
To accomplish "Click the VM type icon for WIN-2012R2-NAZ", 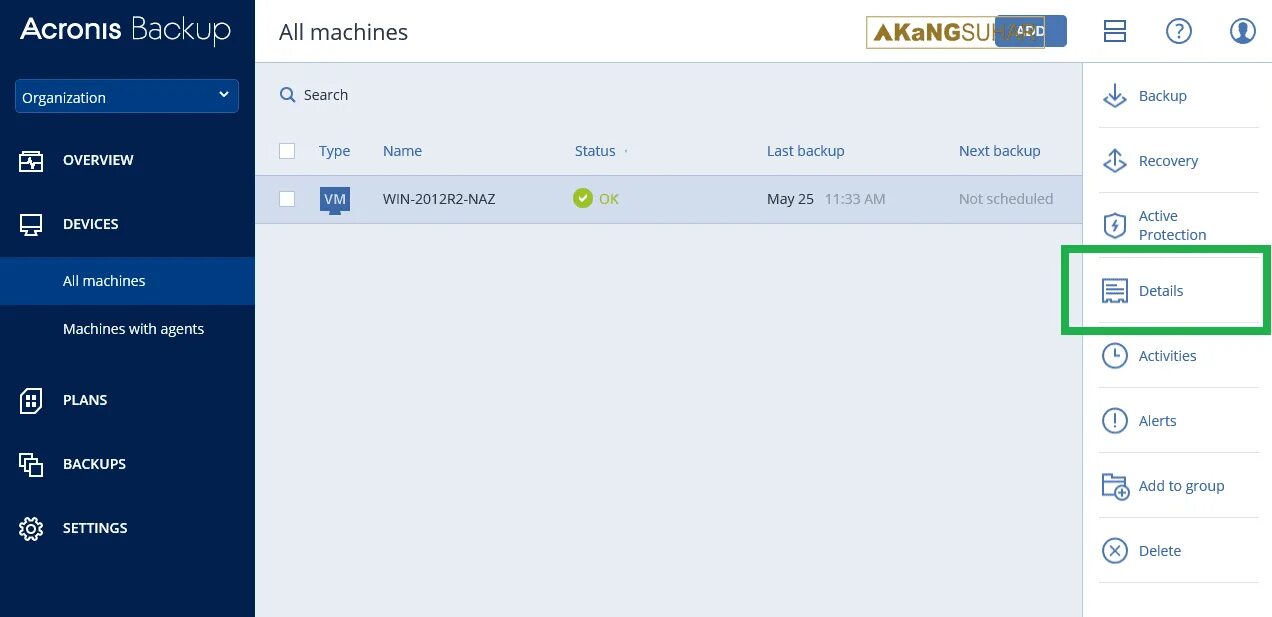I will tap(335, 200).
